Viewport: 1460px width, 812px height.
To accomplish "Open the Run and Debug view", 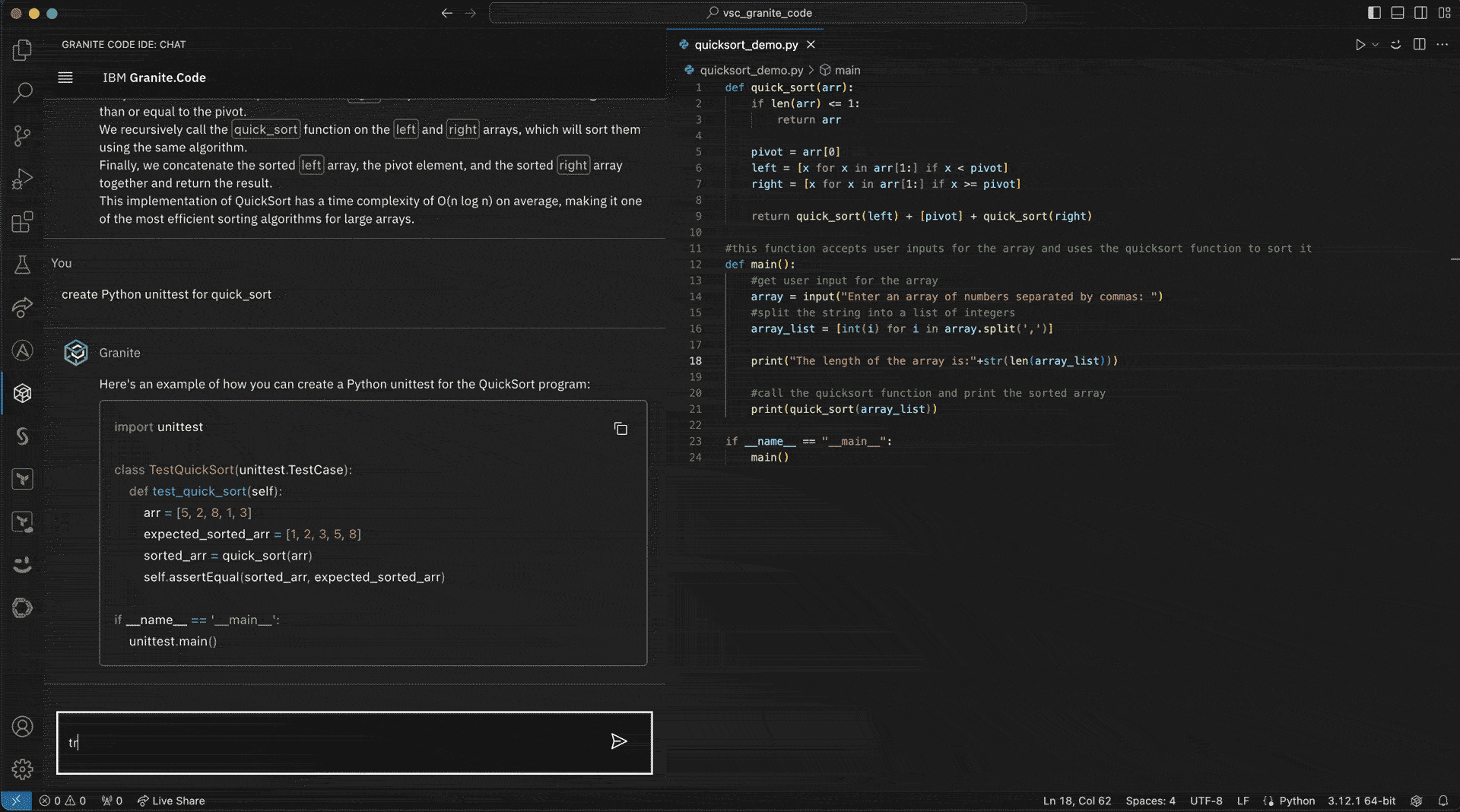I will pyautogui.click(x=22, y=178).
